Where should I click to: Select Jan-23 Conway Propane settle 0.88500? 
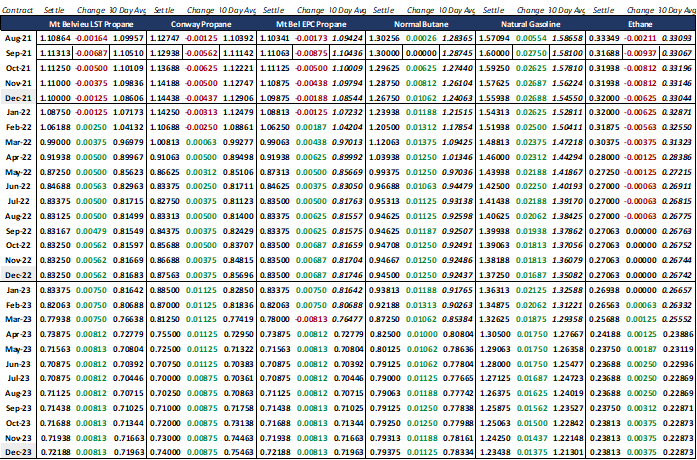coord(165,290)
